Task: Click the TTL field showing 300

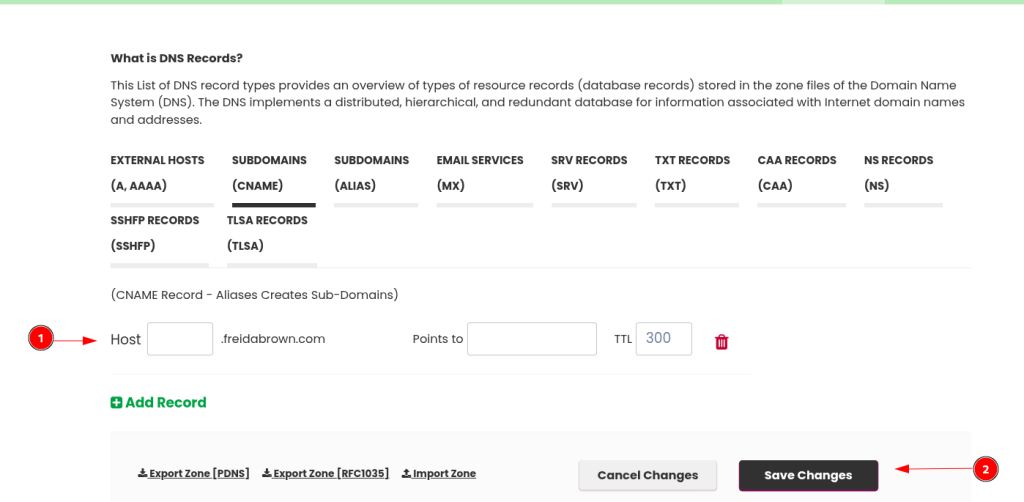Action: pos(664,339)
